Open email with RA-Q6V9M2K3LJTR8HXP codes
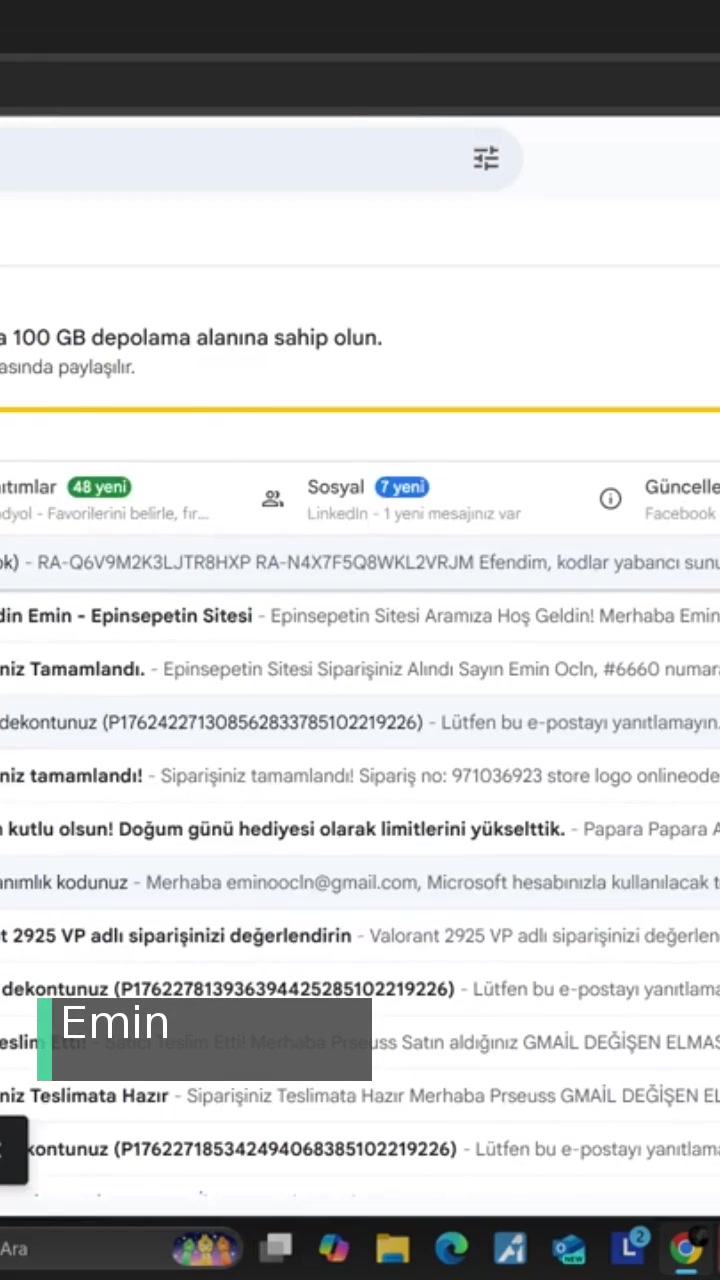The height and width of the screenshot is (1280, 720). click(360, 562)
